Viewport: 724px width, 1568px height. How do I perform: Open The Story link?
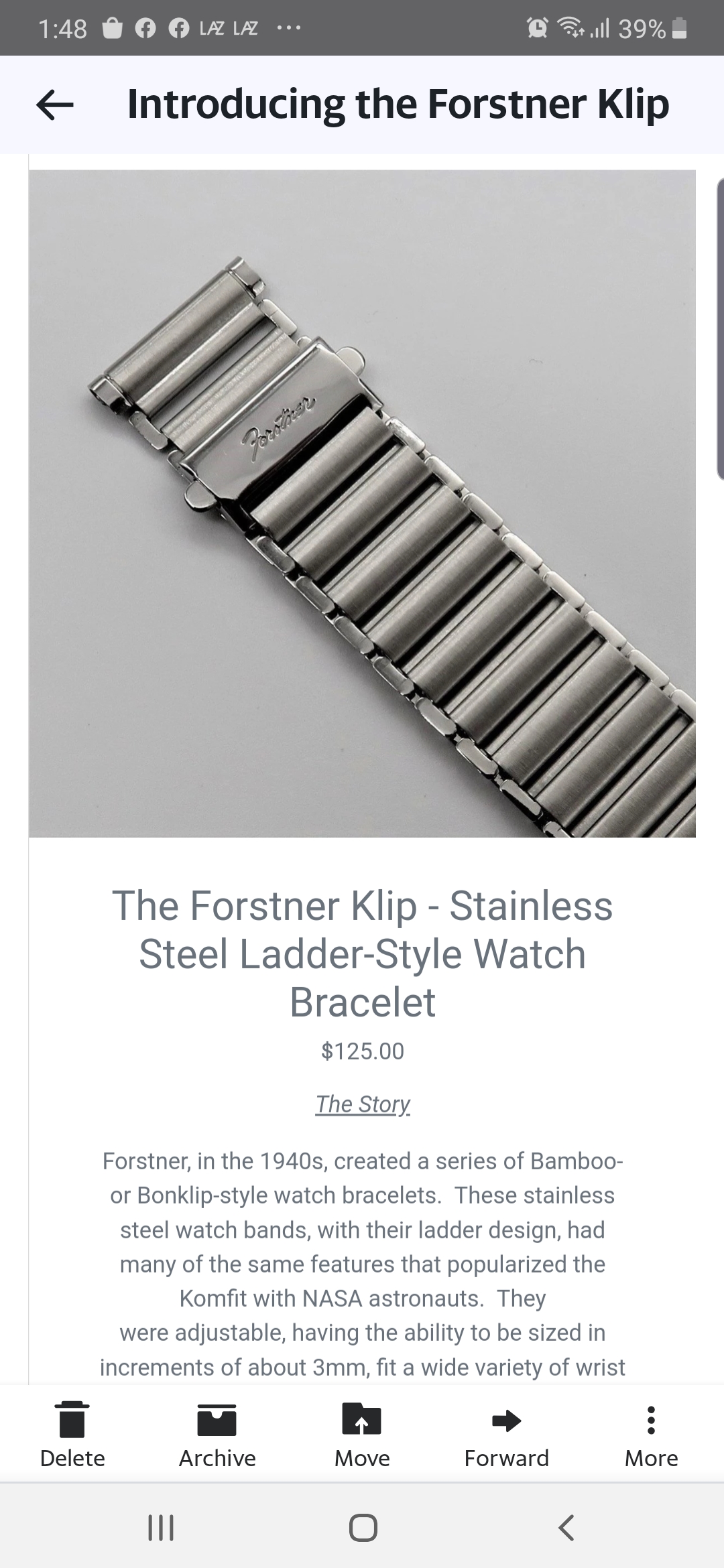pyautogui.click(x=363, y=1104)
